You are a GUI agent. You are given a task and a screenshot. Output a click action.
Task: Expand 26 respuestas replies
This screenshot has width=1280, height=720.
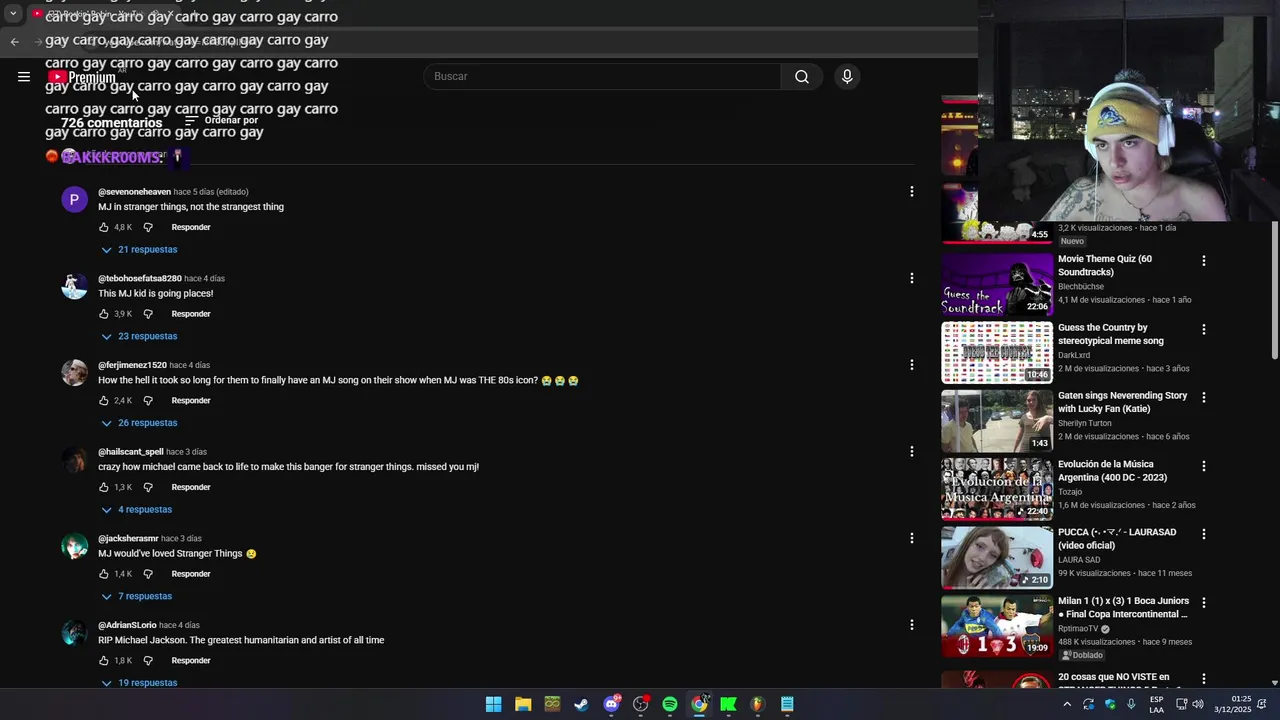click(x=139, y=422)
